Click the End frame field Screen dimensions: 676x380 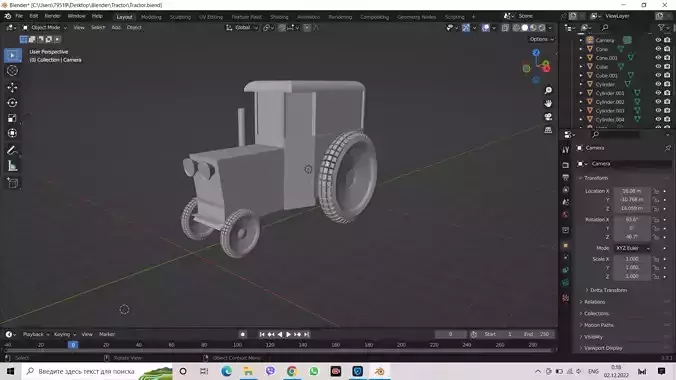pos(537,334)
